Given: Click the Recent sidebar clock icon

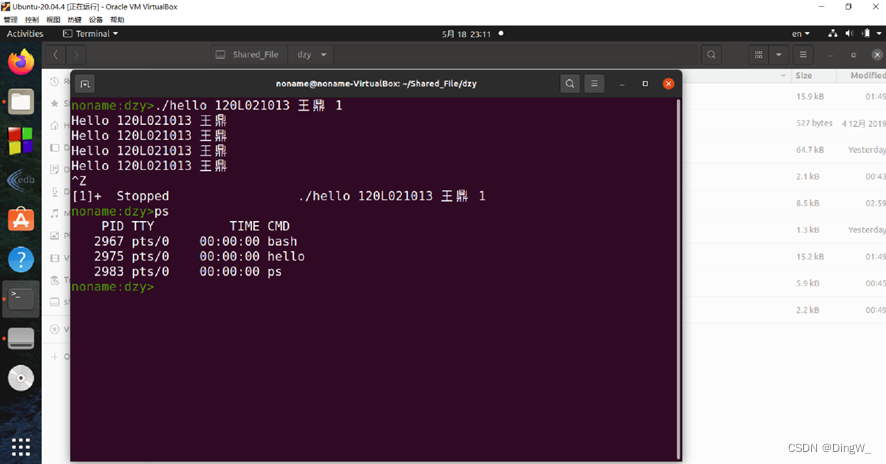Looking at the screenshot, I should [x=54, y=81].
